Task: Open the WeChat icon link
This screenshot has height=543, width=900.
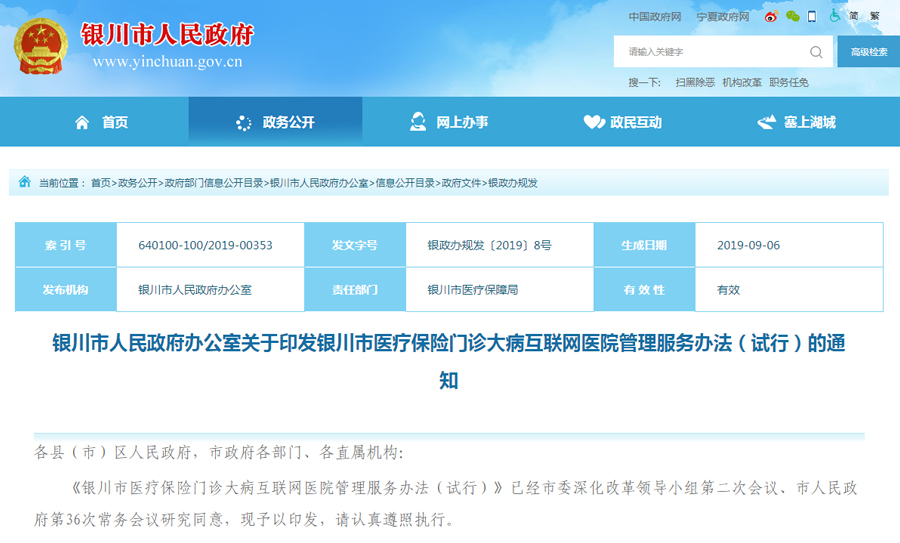Action: (x=792, y=17)
